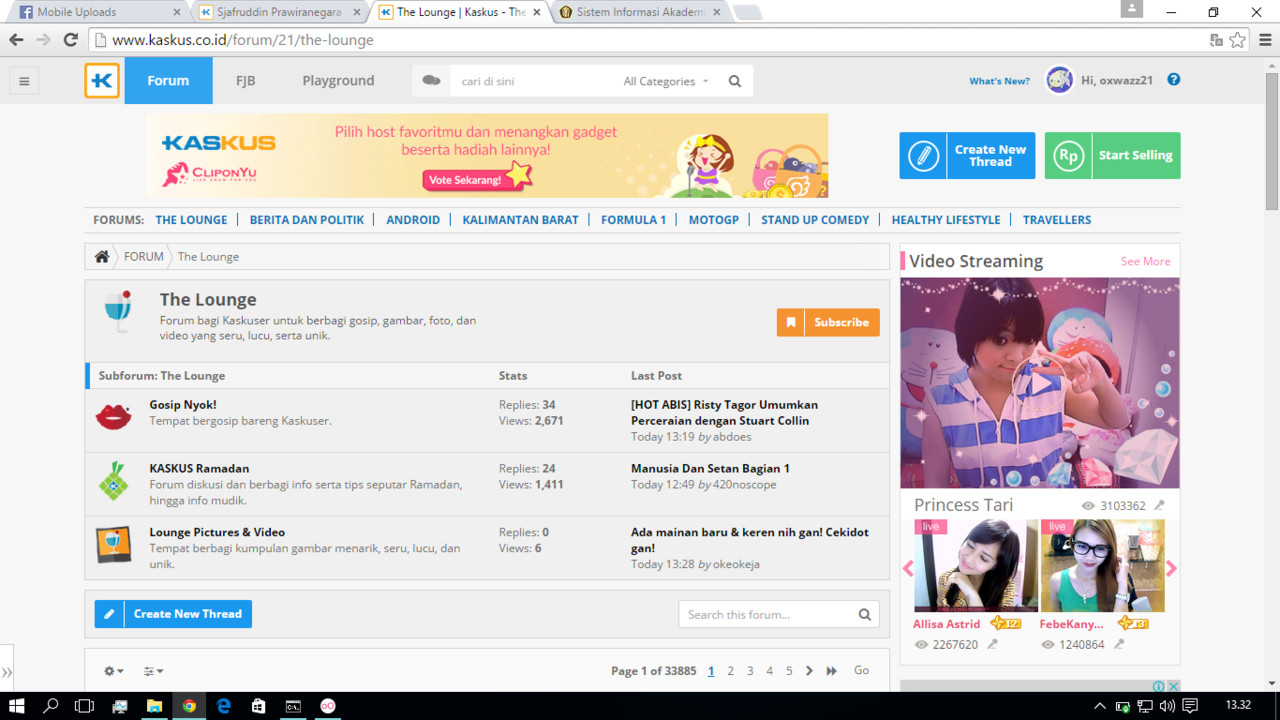Click the page vertical scrollbar
The image size is (1280, 720).
click(x=1272, y=140)
